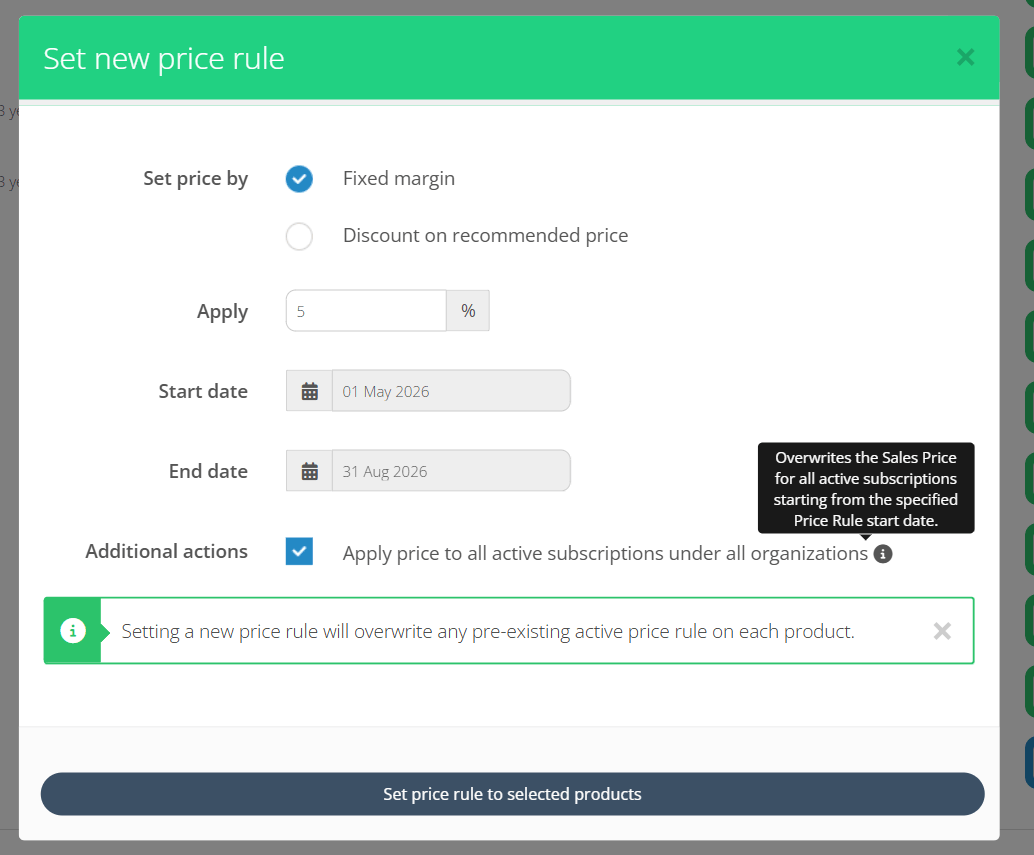Screen dimensions: 1034x855
Task: Click the Sales Price overwrite tooltip
Action: 865,488
